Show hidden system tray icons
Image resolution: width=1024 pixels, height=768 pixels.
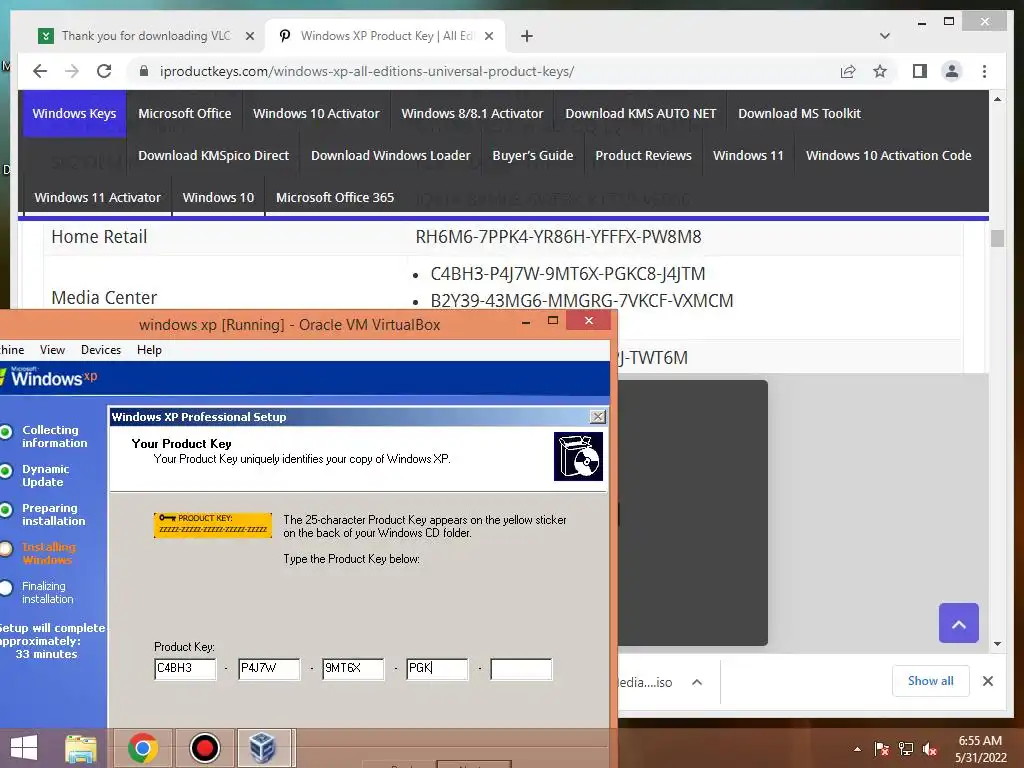857,749
